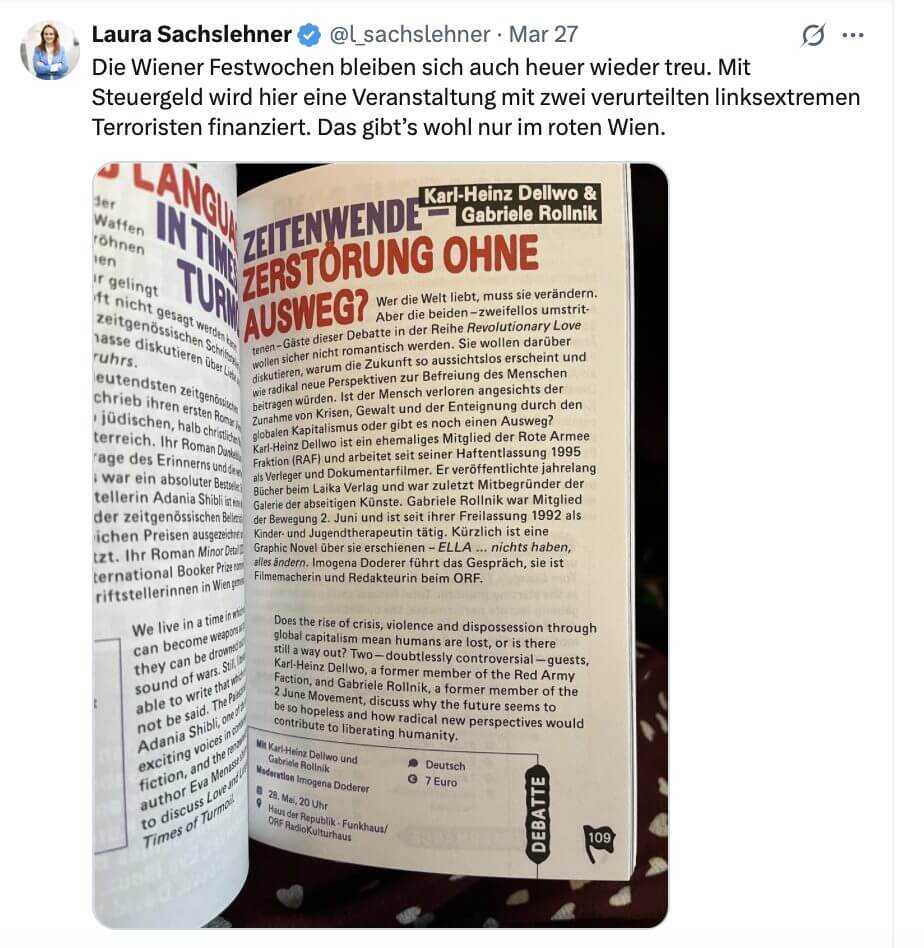Click the black Karl-Heinz Dellwo header in photo
Screen dimensions: 924x948
510,204
